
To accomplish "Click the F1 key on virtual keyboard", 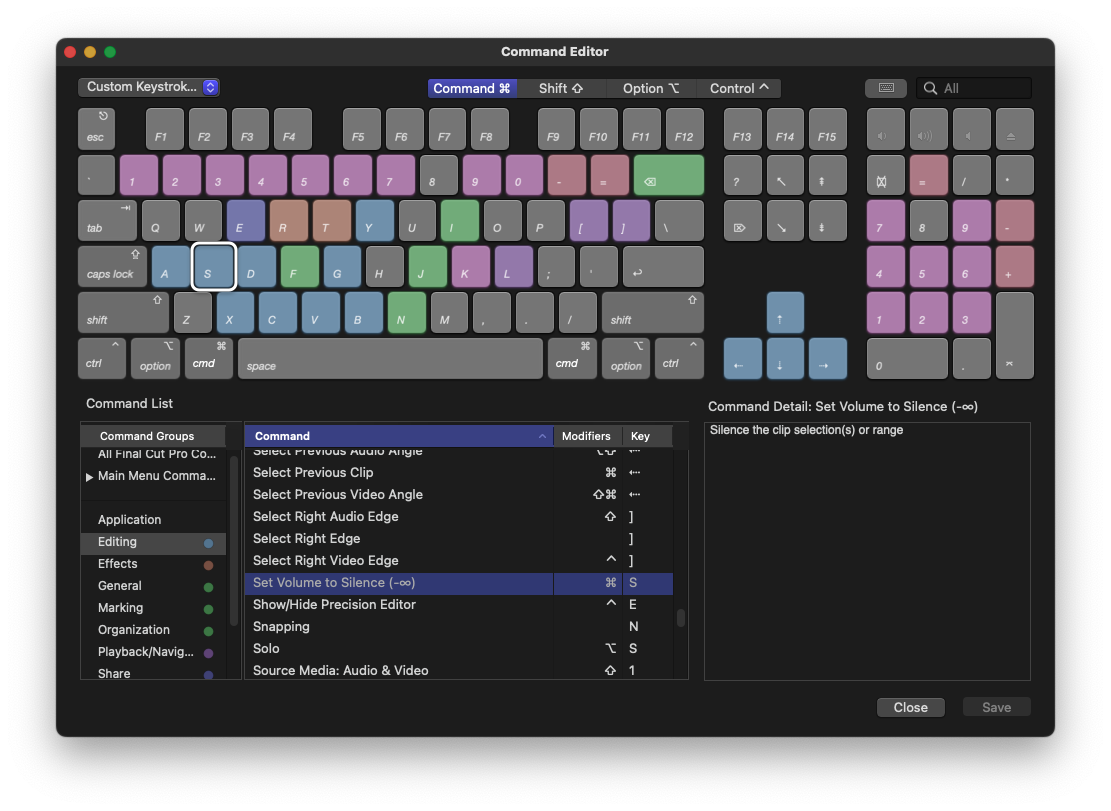I will 165,129.
